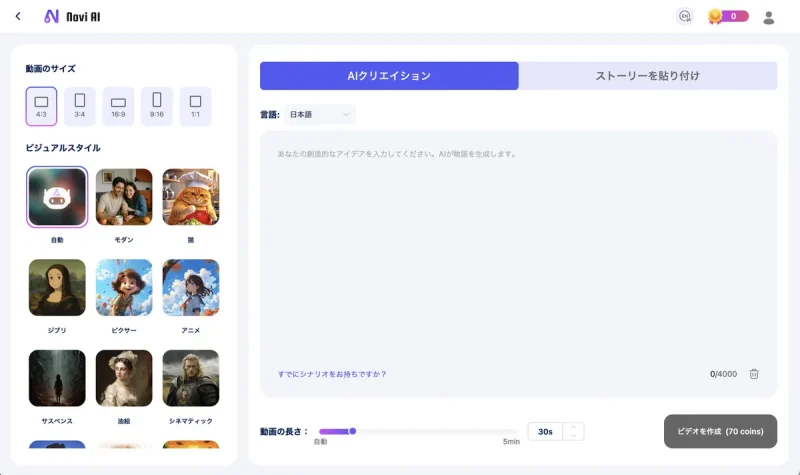The image size is (800, 475).
Task: Expand the 日本語 language dropdown
Action: click(x=320, y=115)
